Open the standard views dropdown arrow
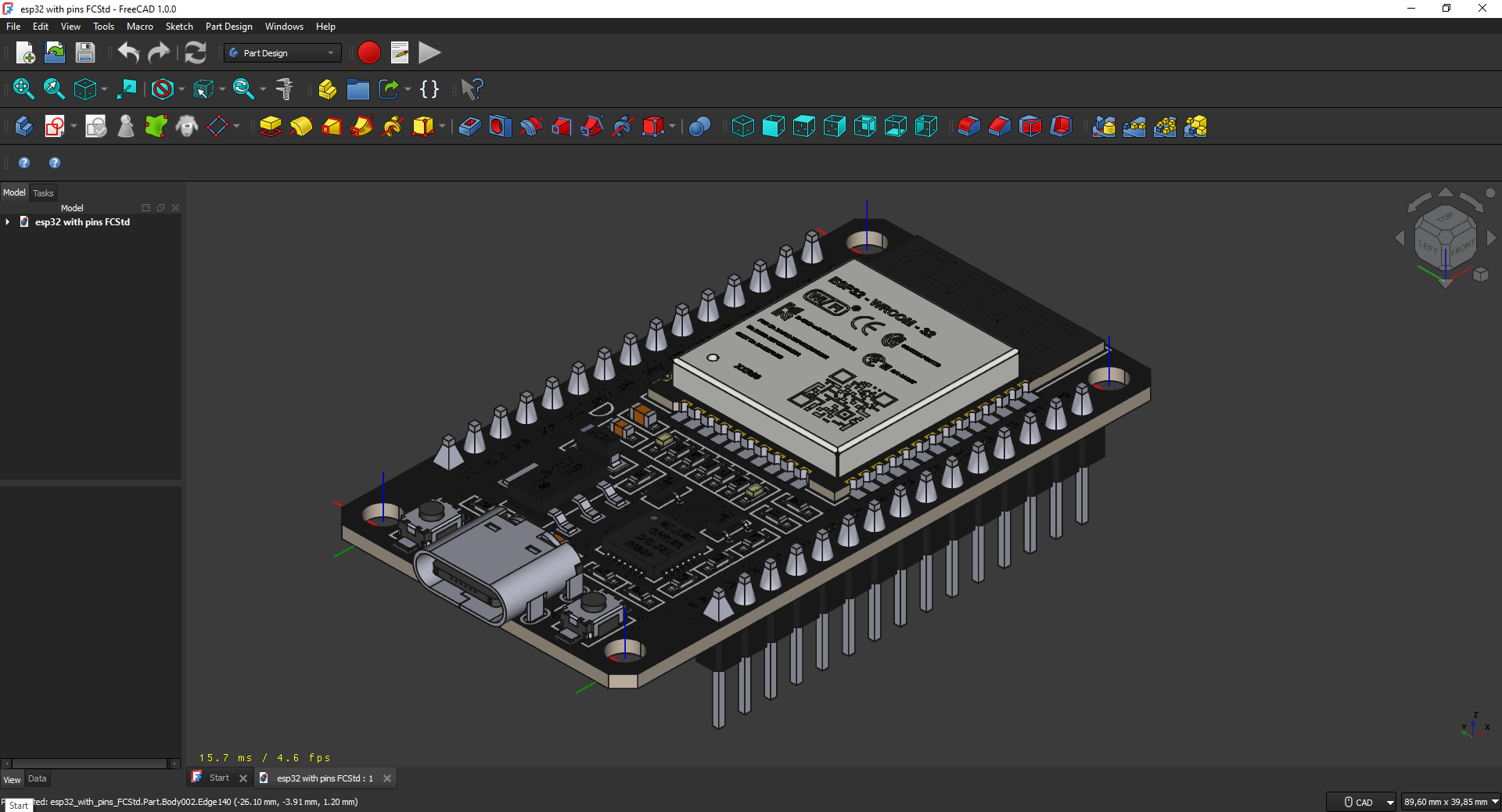1502x812 pixels. pos(104,89)
